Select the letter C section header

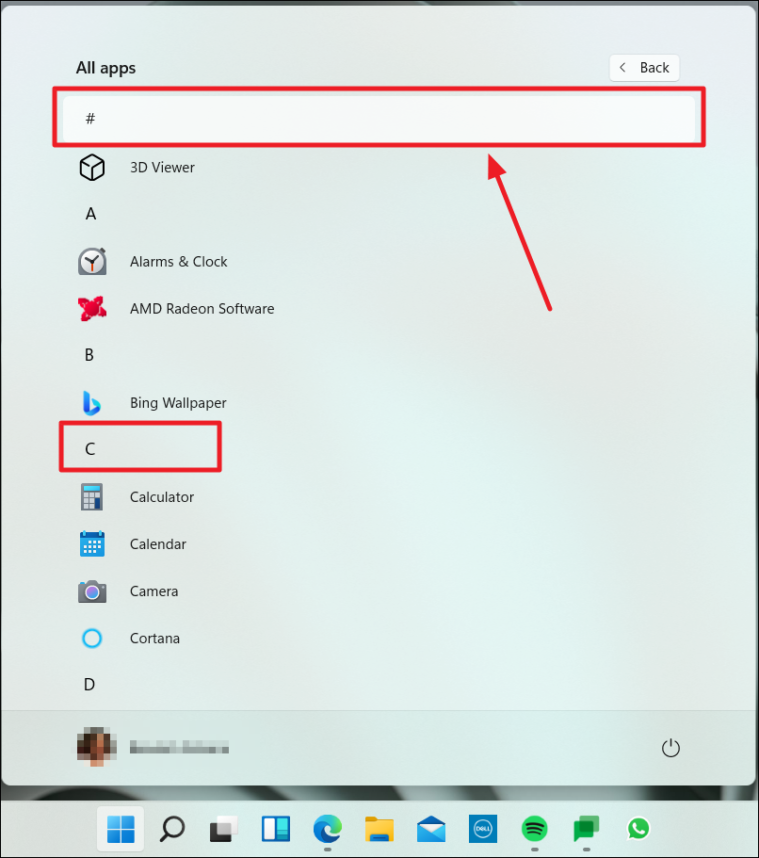[x=90, y=449]
